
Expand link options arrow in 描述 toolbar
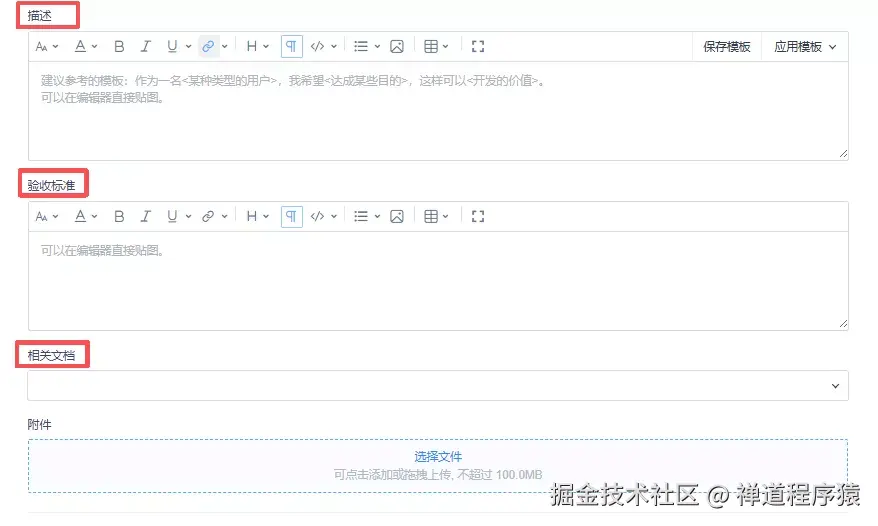(224, 46)
